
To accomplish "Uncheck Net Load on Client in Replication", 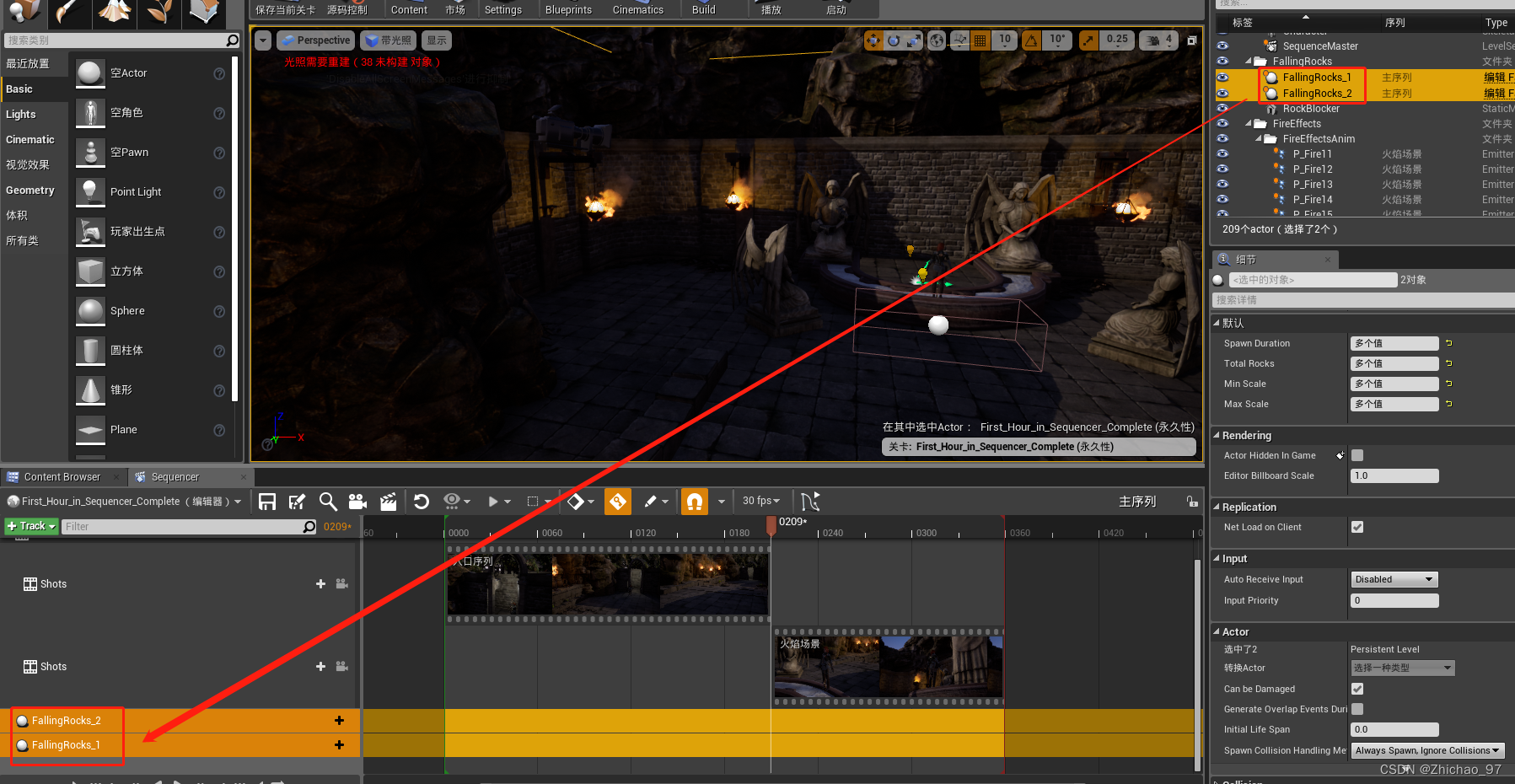I will 1357,527.
